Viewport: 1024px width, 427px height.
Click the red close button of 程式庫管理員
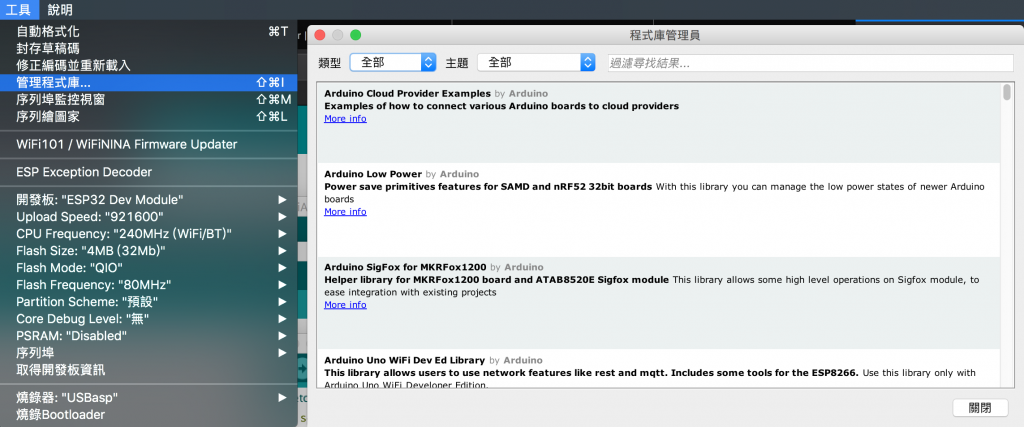(320, 35)
